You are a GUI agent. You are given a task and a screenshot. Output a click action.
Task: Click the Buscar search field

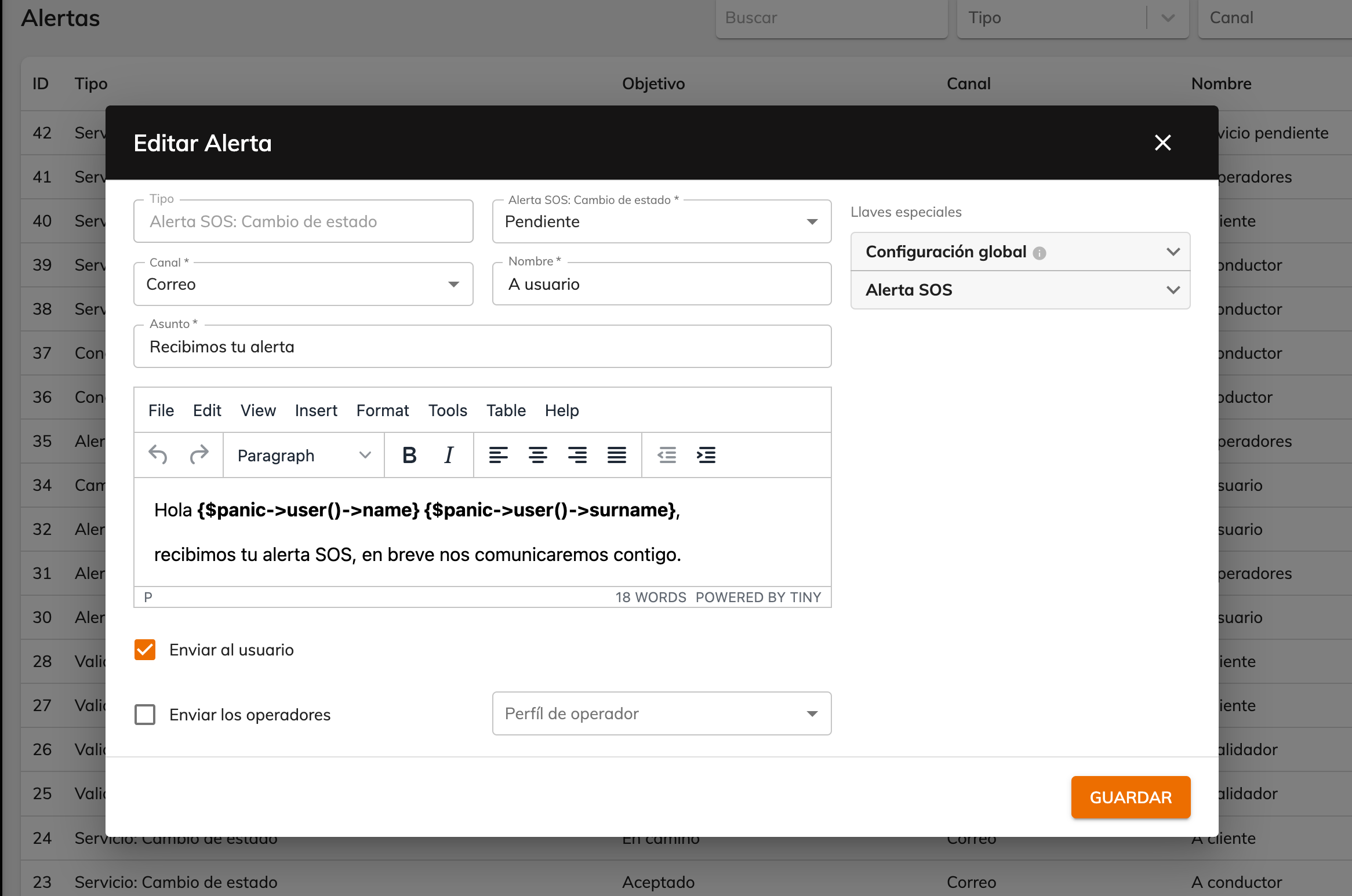pos(831,18)
